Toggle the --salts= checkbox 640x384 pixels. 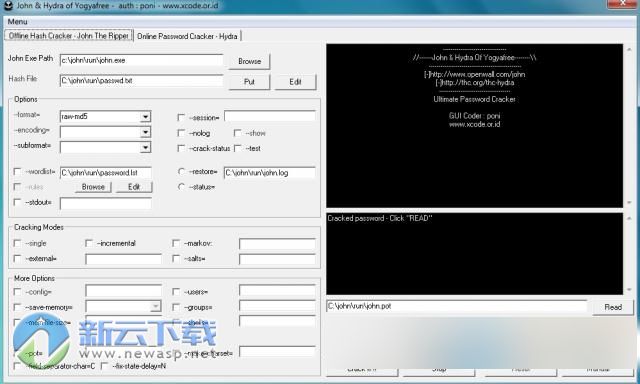176,259
